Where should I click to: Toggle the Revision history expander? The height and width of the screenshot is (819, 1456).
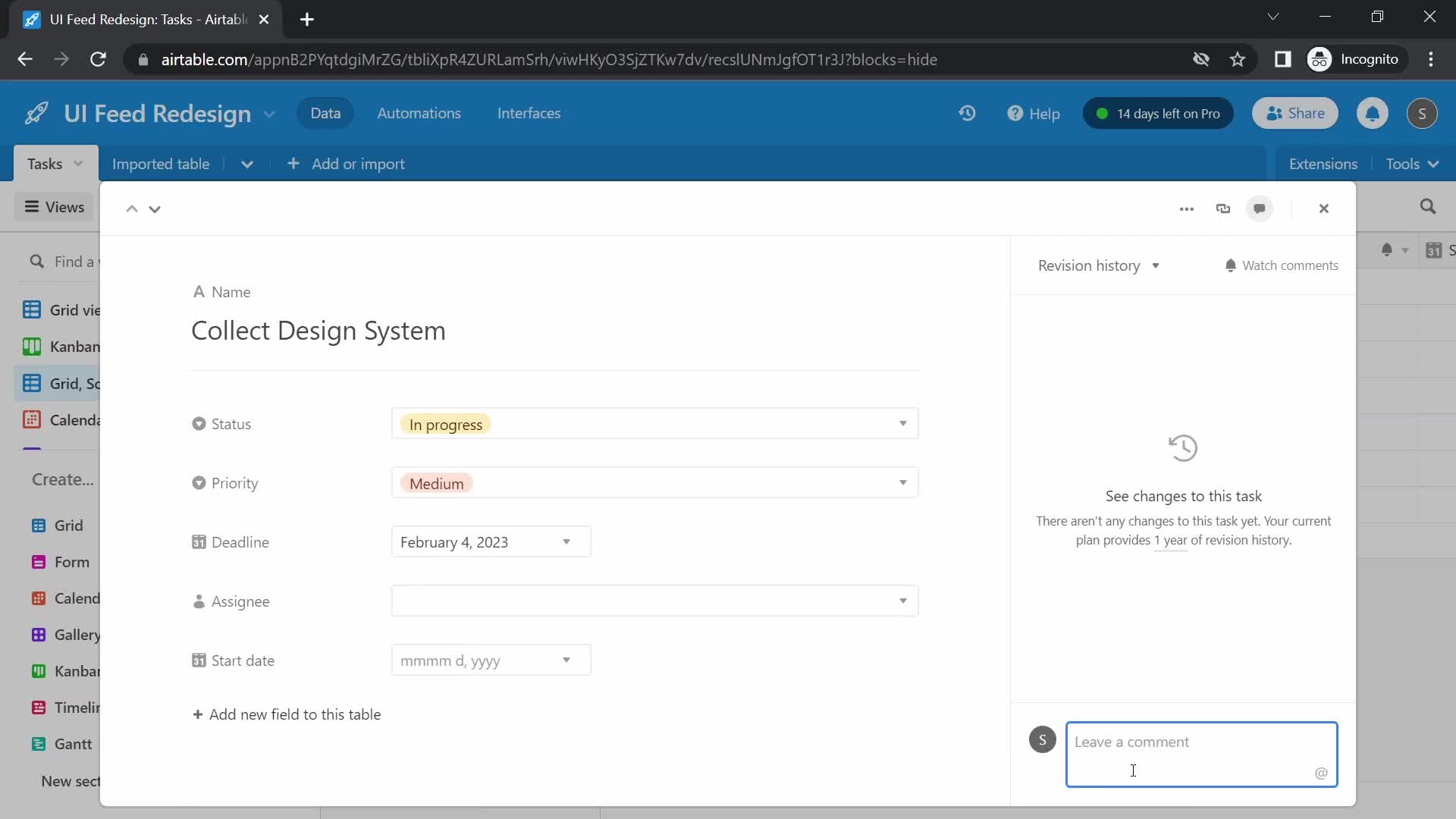pyautogui.click(x=1156, y=265)
